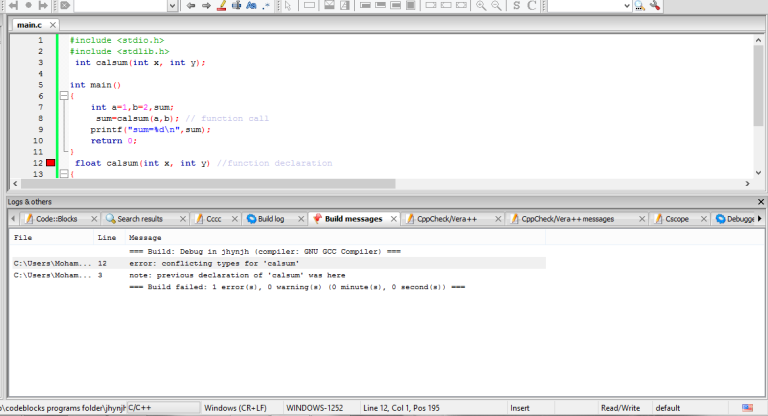
Task: Click the US flag language indicator
Action: point(747,408)
